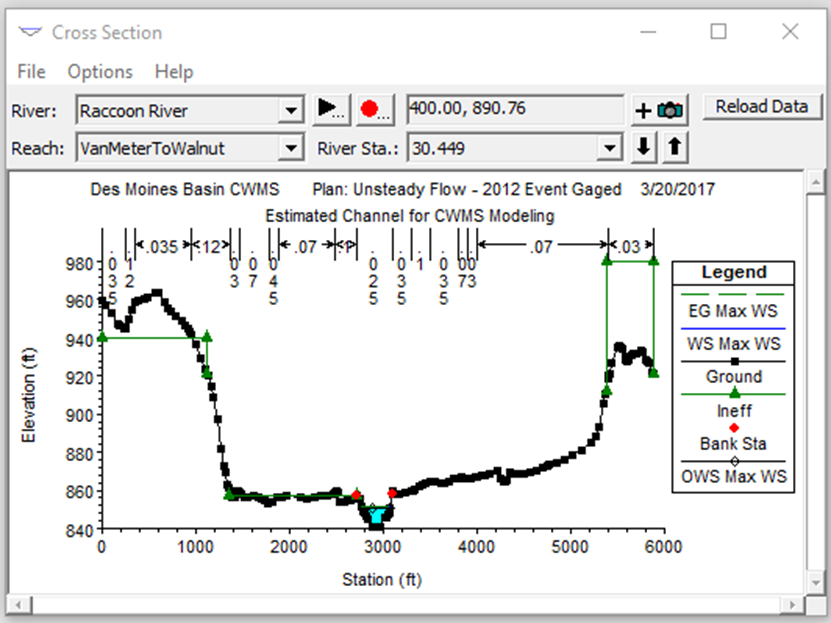Viewport: 831px width, 623px height.
Task: Move to downstream section with down arrow
Action: [x=643, y=147]
